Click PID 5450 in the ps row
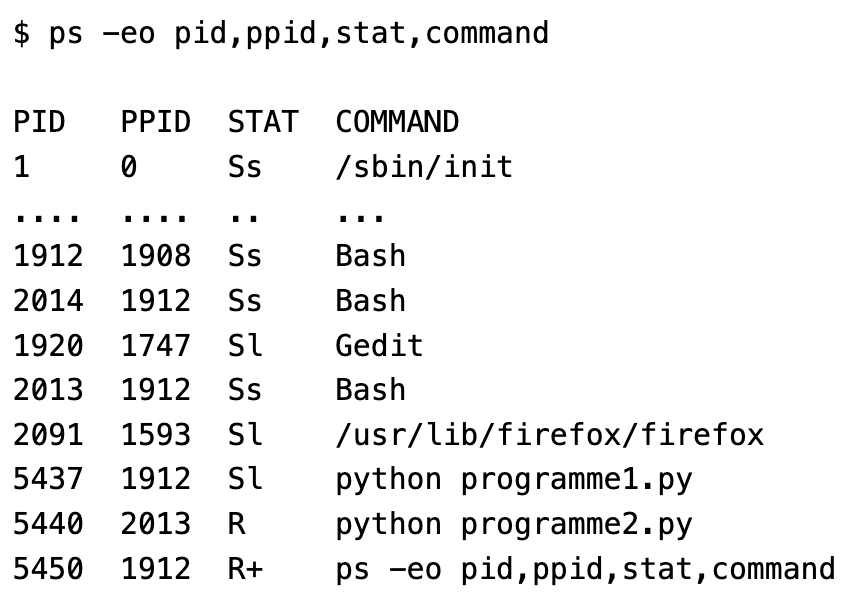This screenshot has width=862, height=600. (48, 568)
